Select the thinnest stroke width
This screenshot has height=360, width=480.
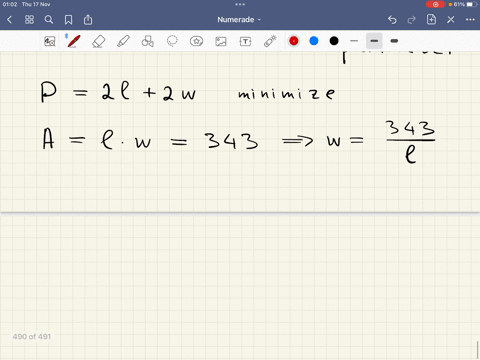coord(354,41)
